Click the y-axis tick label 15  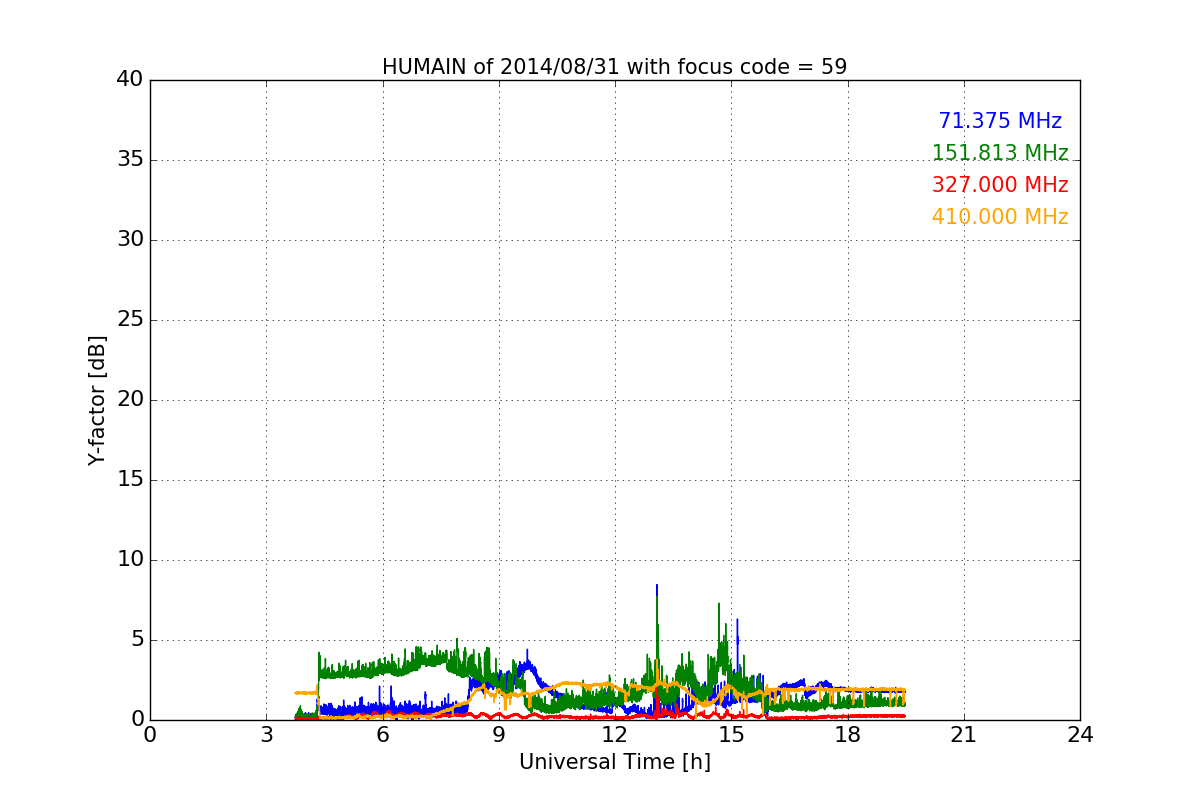pos(130,480)
